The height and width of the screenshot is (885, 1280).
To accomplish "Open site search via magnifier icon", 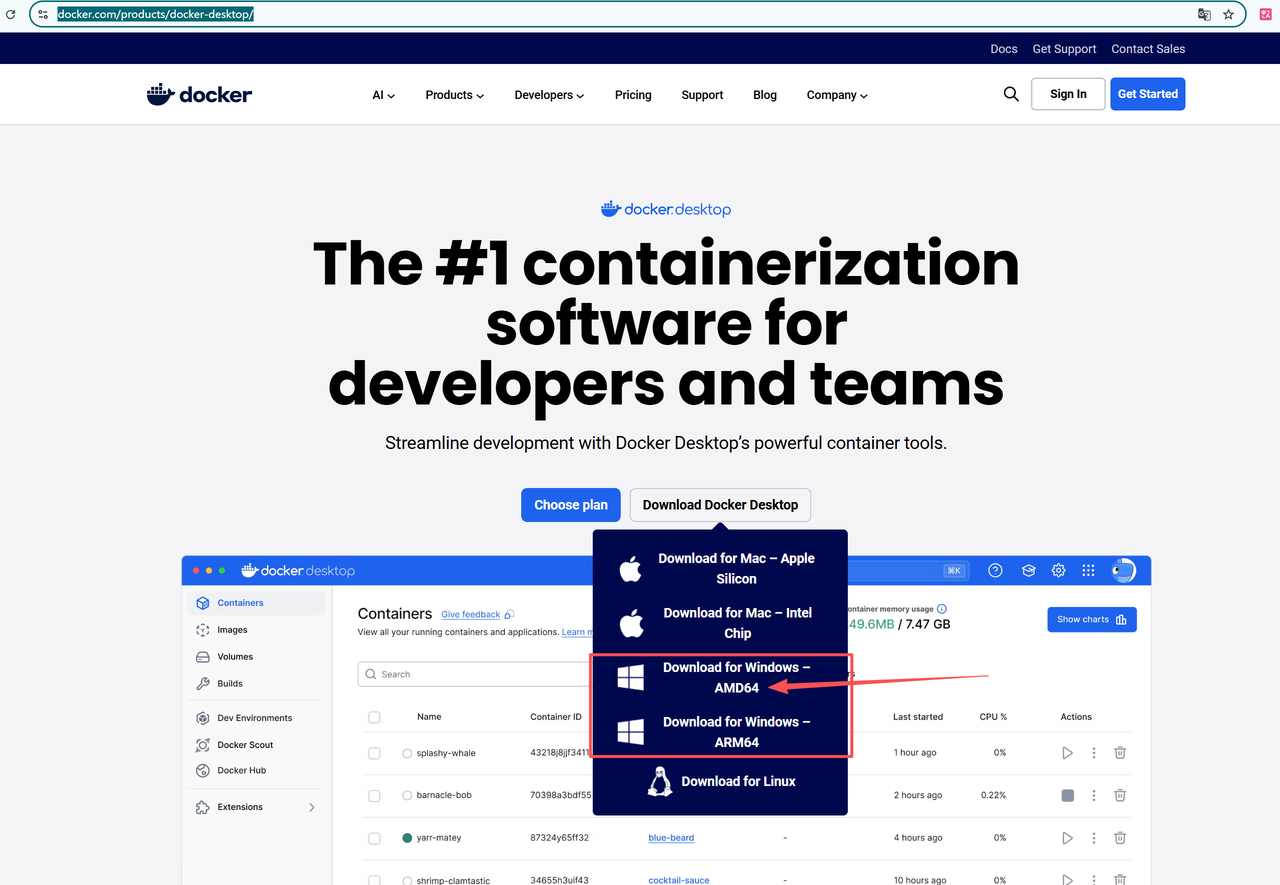I will [x=1011, y=94].
